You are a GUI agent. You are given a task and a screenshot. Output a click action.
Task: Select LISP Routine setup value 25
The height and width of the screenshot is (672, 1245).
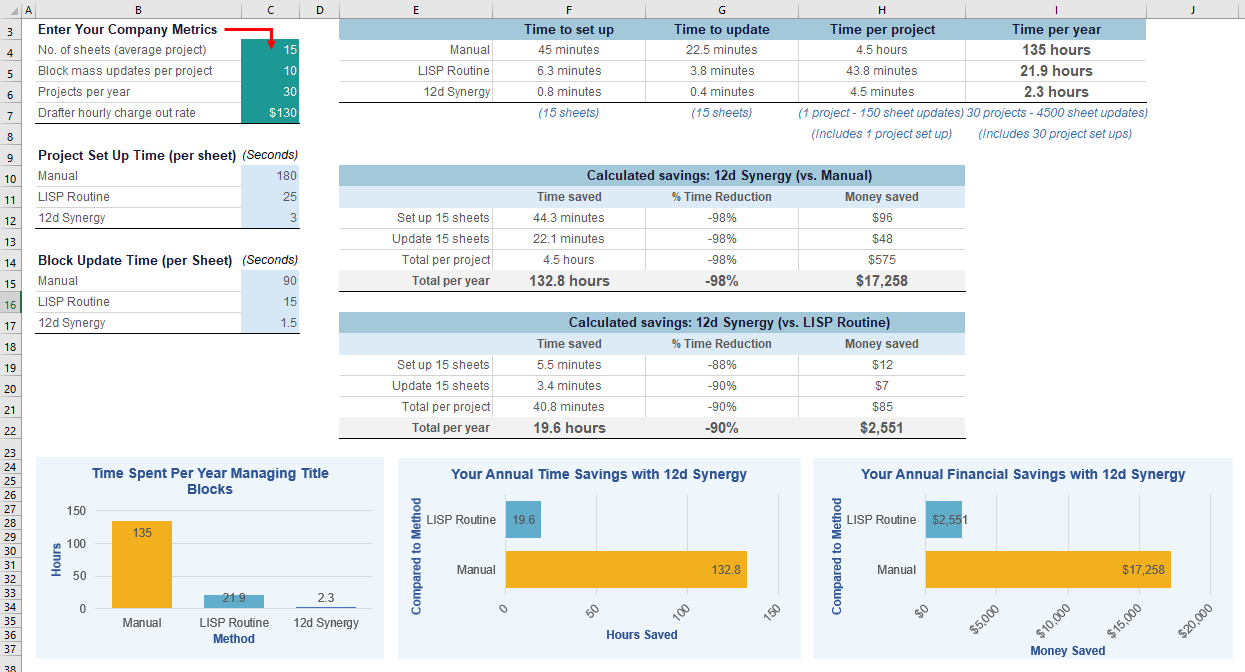click(x=270, y=197)
